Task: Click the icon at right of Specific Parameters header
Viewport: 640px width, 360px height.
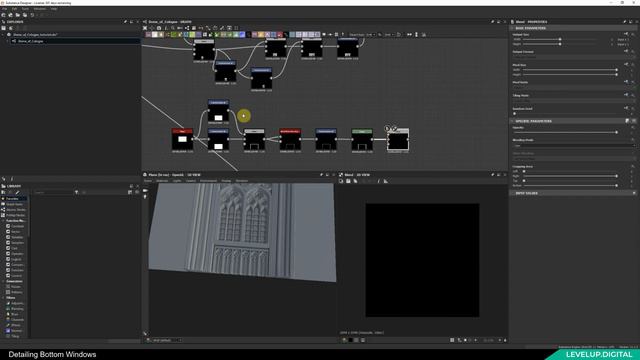Action: [627, 121]
